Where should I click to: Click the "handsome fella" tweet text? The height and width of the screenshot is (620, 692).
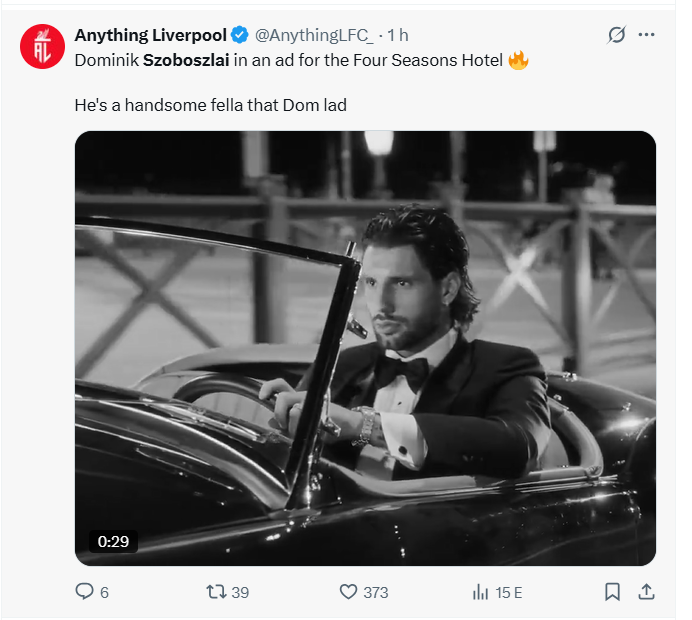tap(210, 104)
